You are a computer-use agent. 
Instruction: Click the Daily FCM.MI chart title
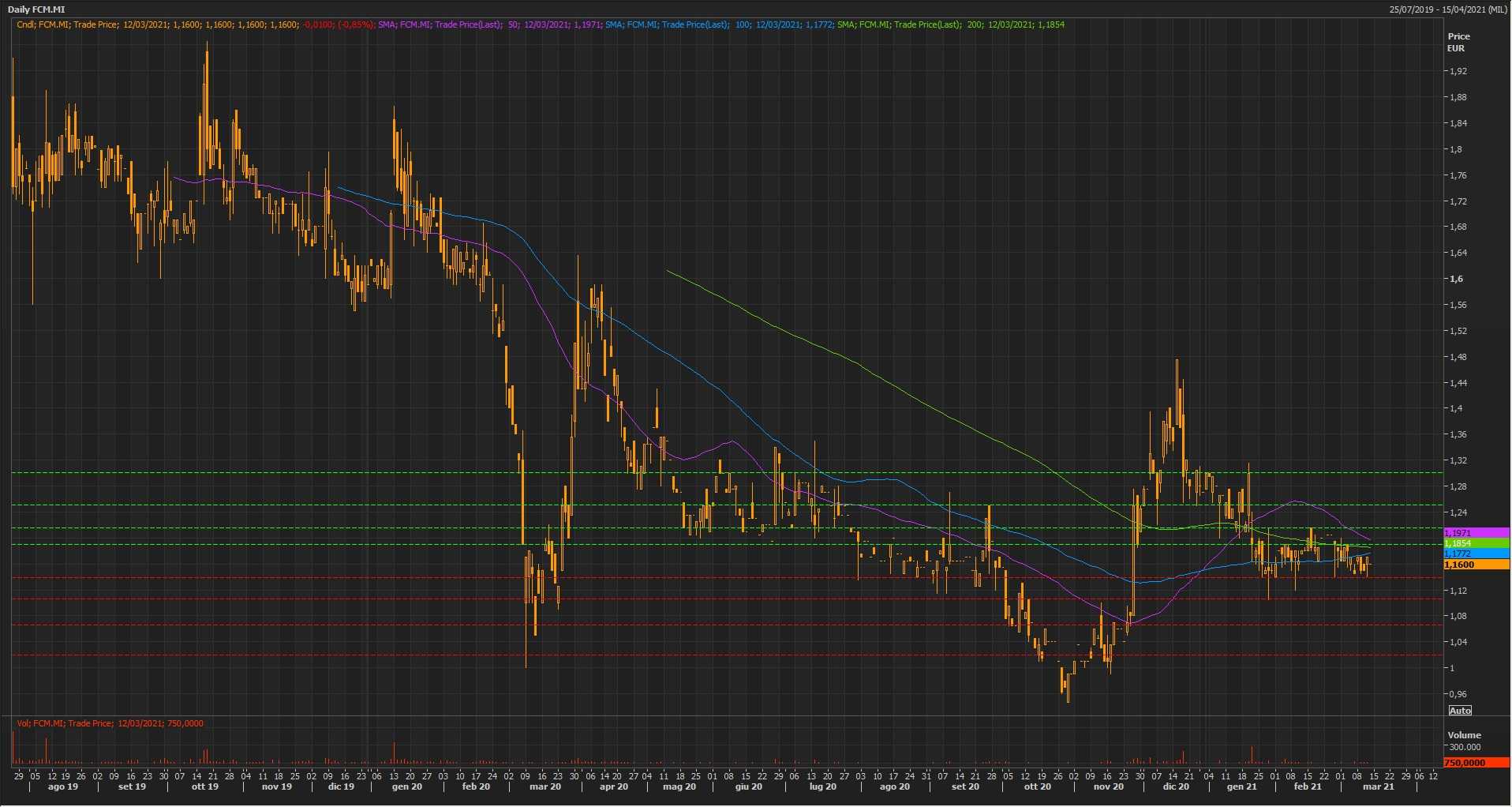coord(36,9)
